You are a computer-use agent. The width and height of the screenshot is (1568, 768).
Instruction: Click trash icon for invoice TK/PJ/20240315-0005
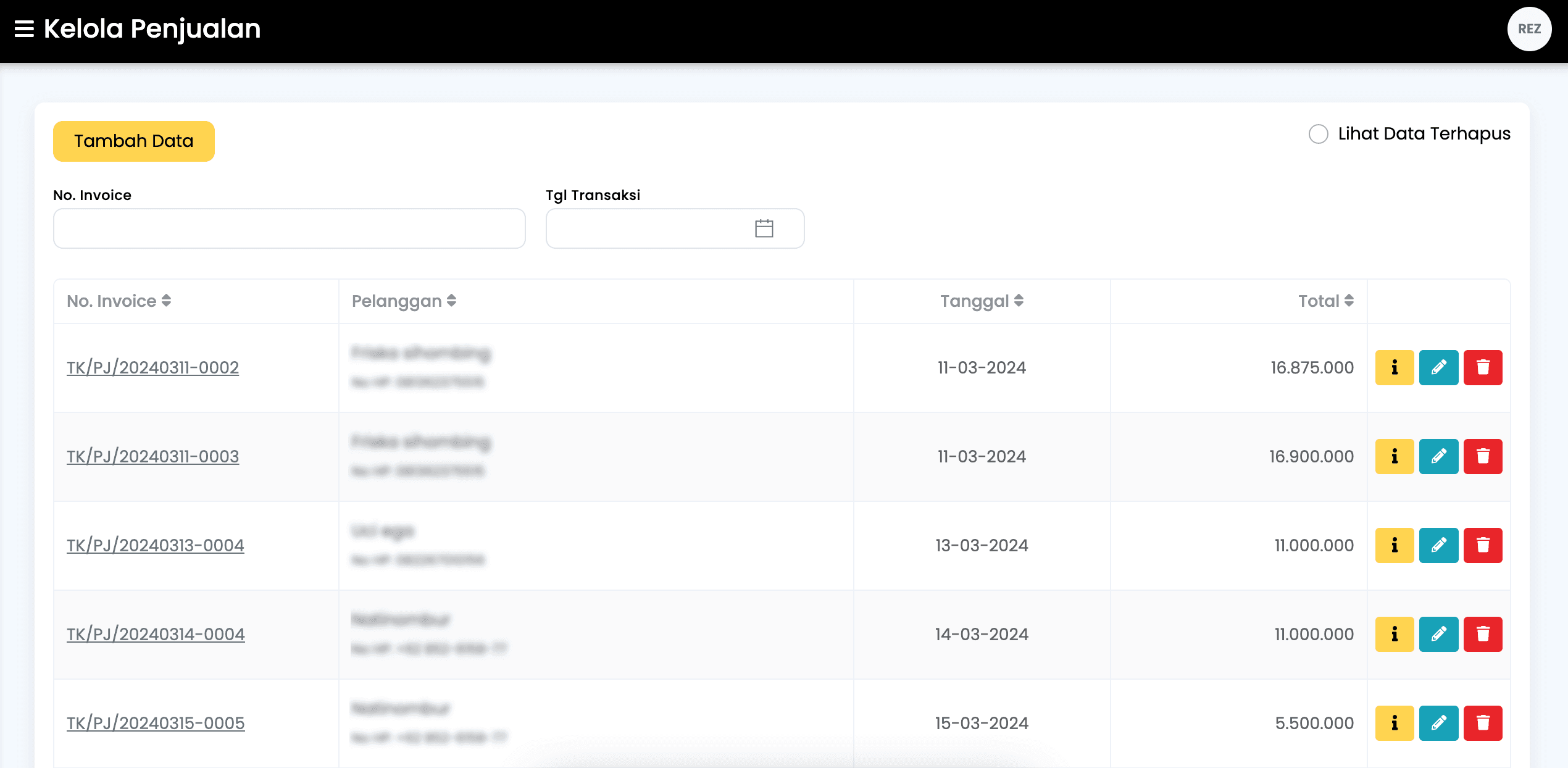[x=1482, y=724]
